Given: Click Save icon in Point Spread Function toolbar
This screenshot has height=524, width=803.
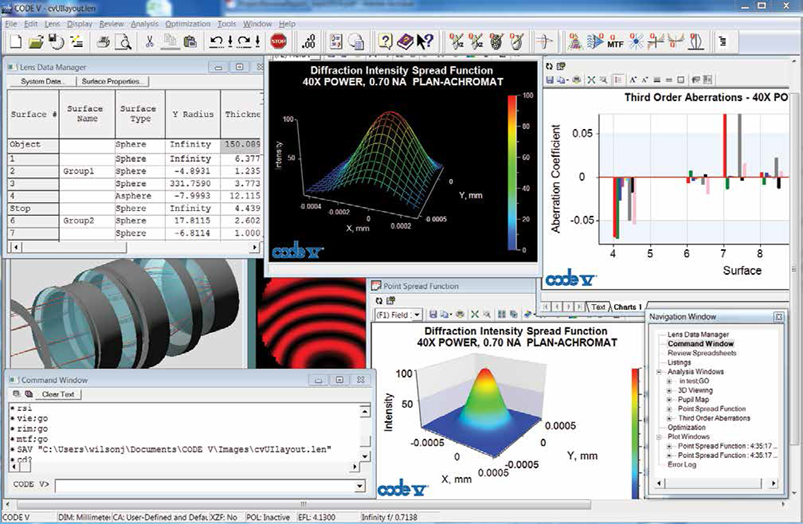Looking at the screenshot, I should point(433,314).
